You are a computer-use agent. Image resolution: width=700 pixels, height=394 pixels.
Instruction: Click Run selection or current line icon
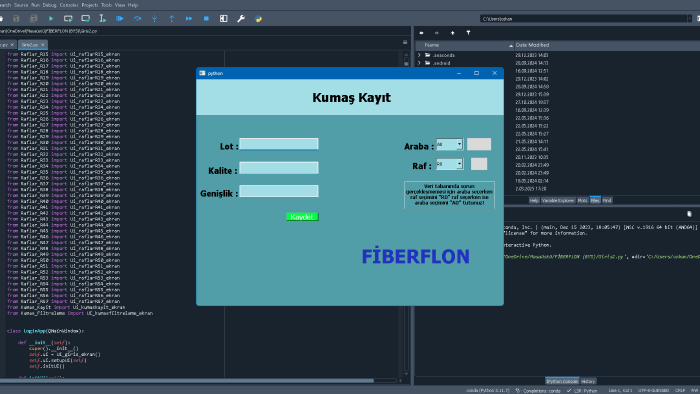tap(102, 19)
